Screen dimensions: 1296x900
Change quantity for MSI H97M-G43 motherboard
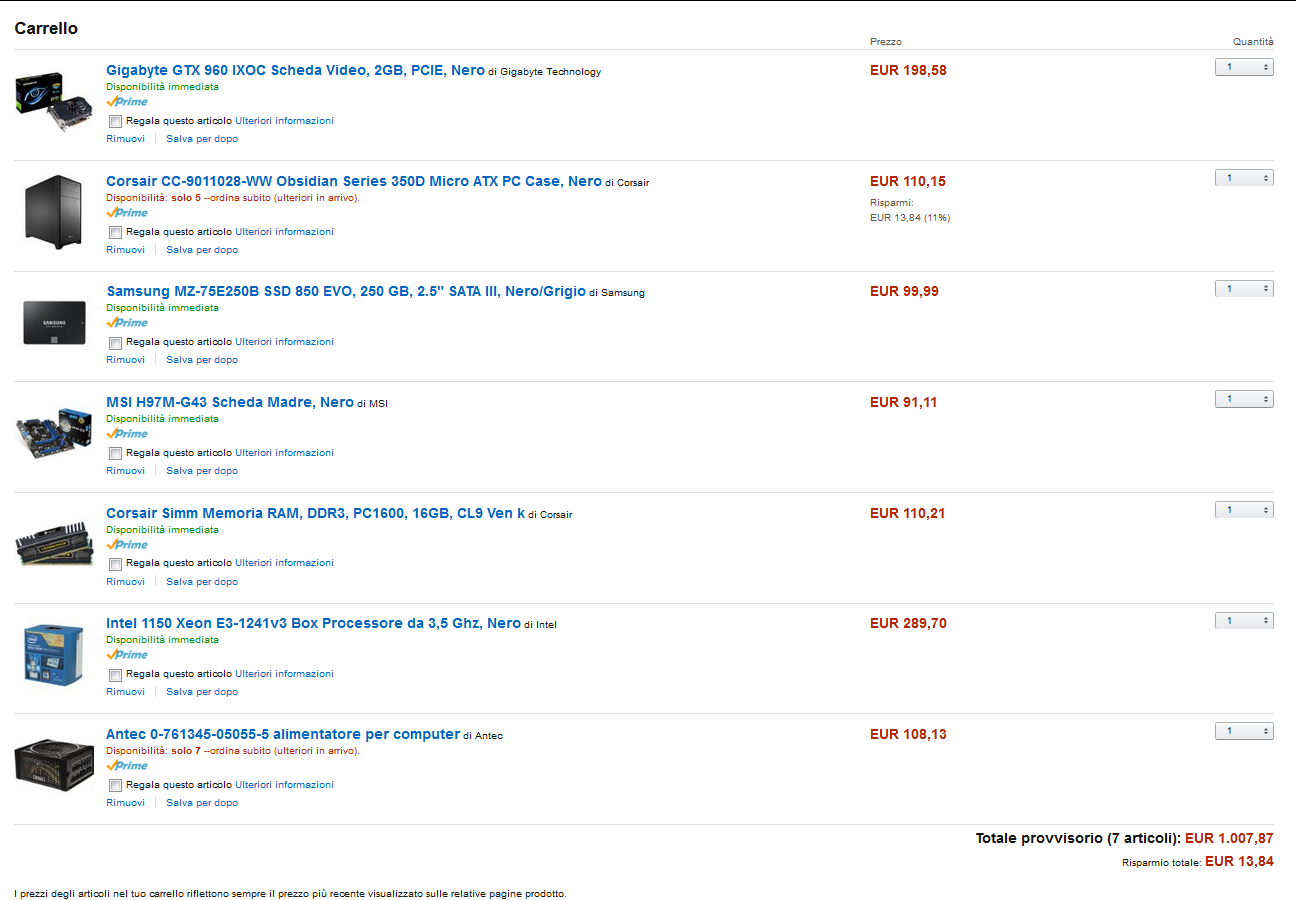click(1244, 399)
